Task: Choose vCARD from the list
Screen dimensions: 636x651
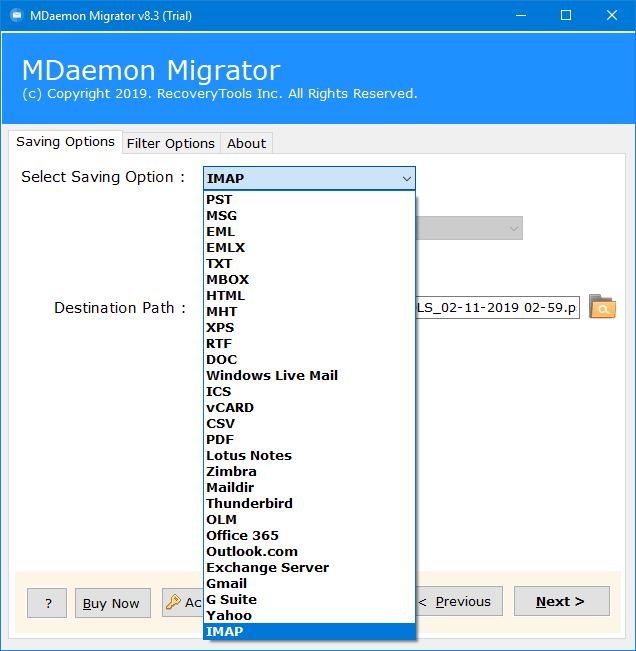Action: coord(309,408)
